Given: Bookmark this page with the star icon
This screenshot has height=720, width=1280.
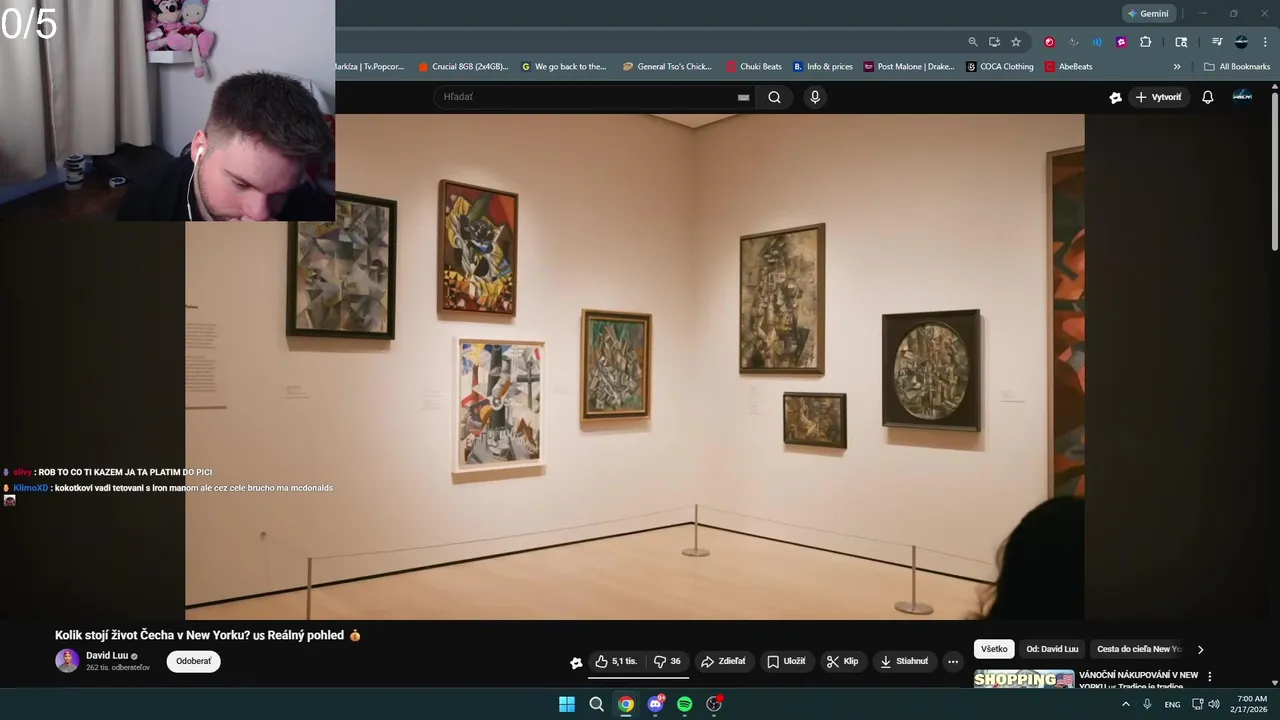Looking at the screenshot, I should 1016,42.
